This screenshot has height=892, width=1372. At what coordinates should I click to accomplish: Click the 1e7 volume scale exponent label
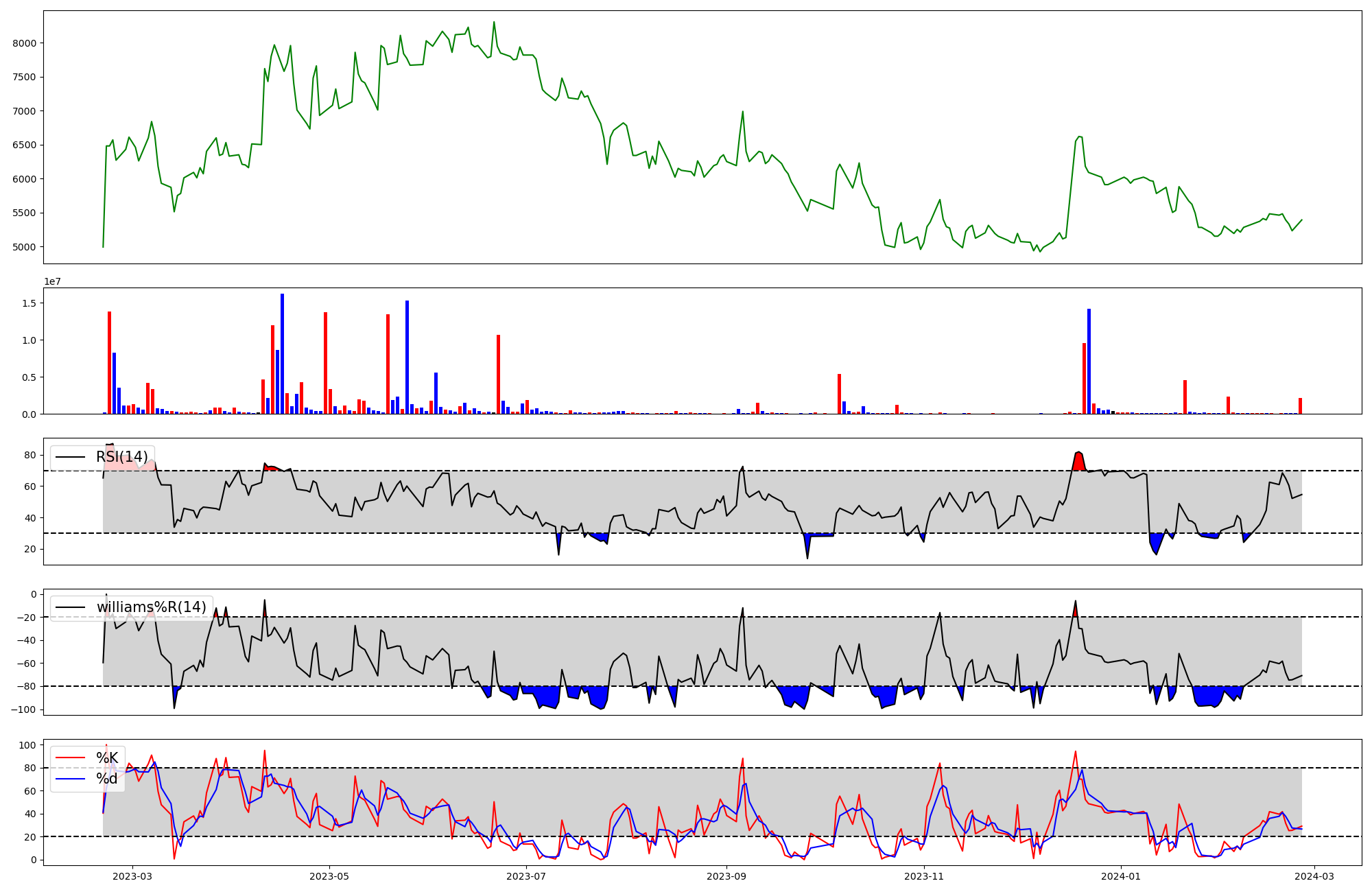tap(52, 281)
